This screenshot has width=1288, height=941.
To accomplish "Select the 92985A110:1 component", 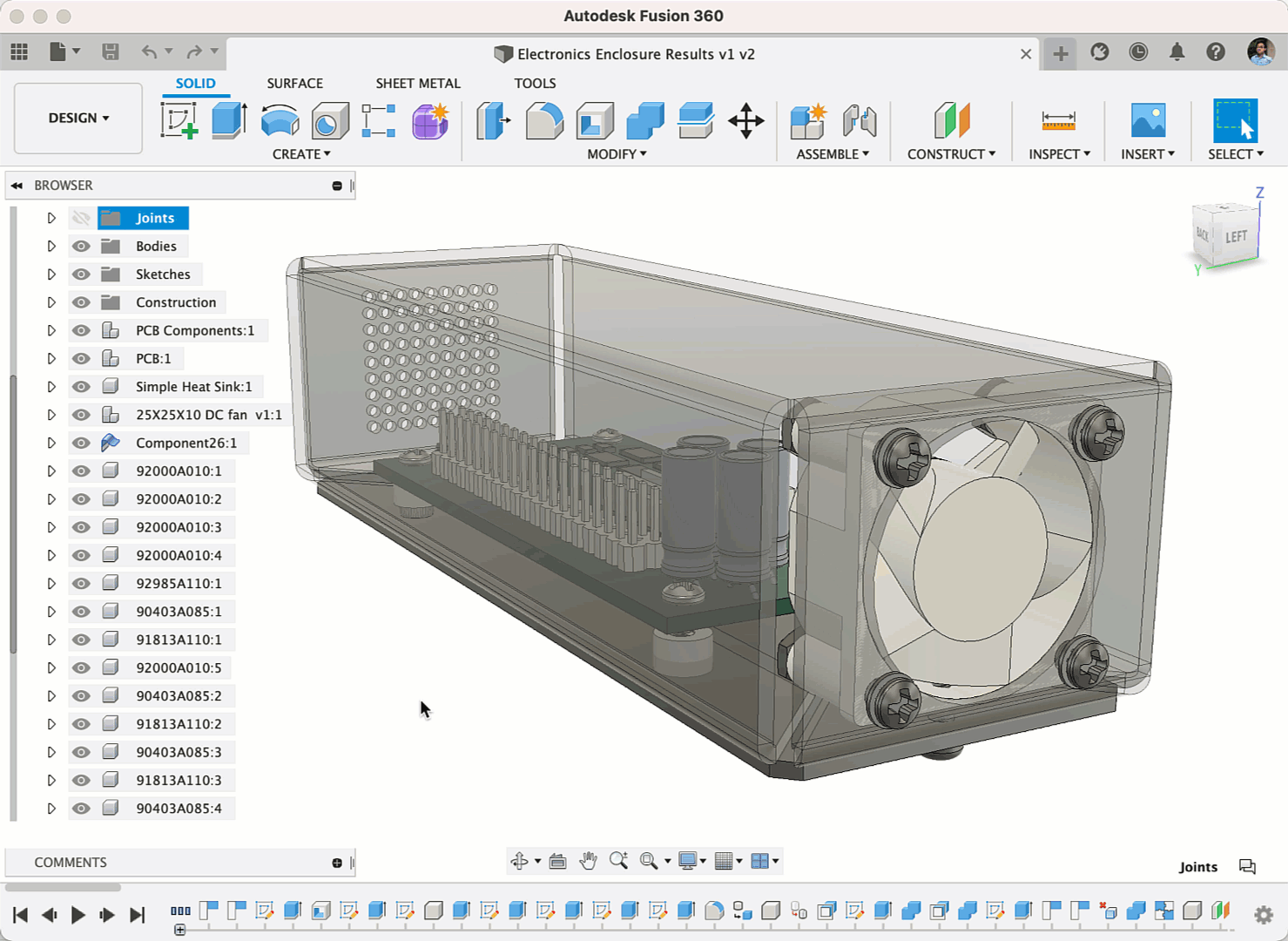I will (179, 584).
